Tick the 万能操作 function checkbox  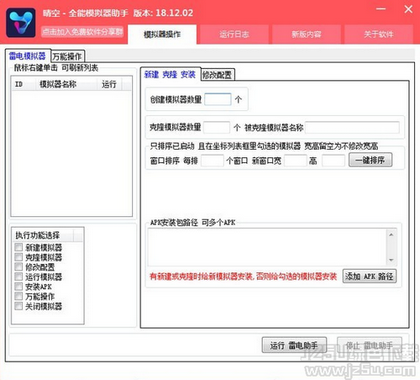(x=19, y=296)
